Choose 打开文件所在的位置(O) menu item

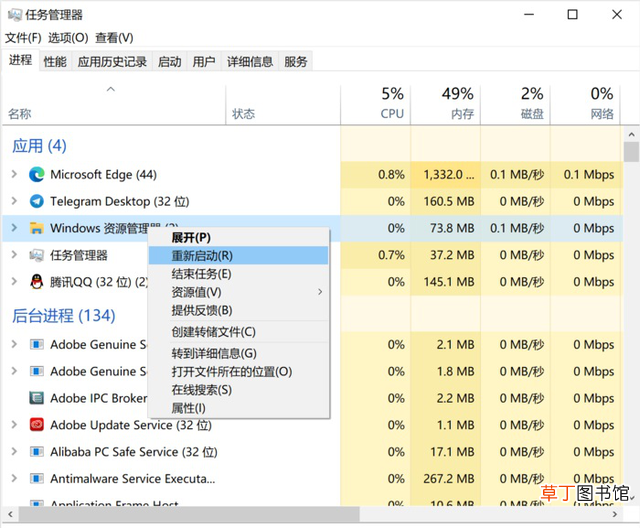[x=238, y=372]
